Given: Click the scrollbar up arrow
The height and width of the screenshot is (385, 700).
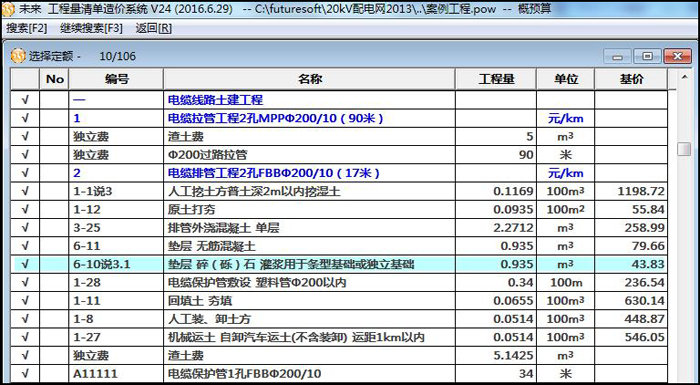Looking at the screenshot, I should (x=684, y=77).
